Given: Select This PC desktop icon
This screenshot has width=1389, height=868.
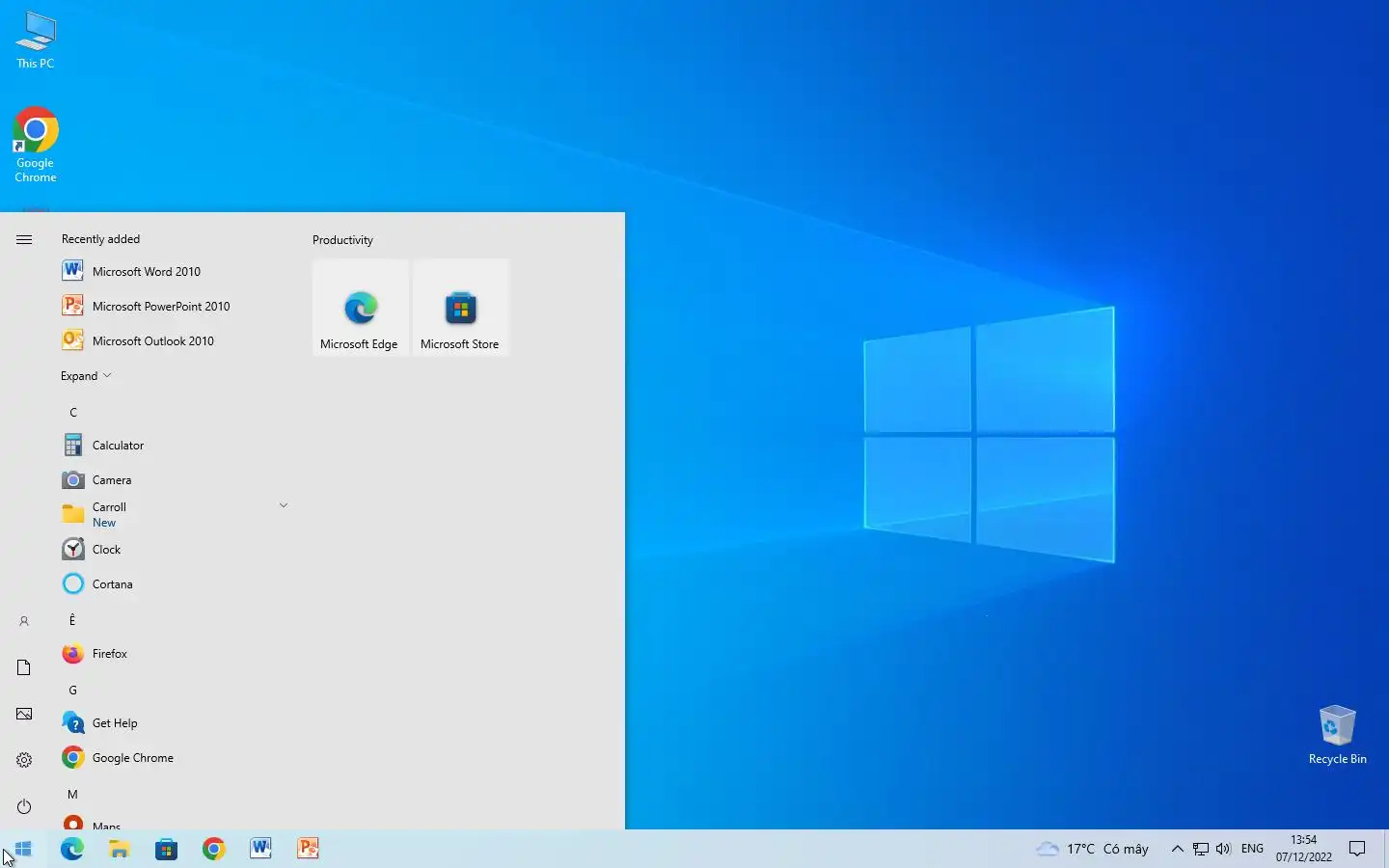Looking at the screenshot, I should click(x=36, y=41).
